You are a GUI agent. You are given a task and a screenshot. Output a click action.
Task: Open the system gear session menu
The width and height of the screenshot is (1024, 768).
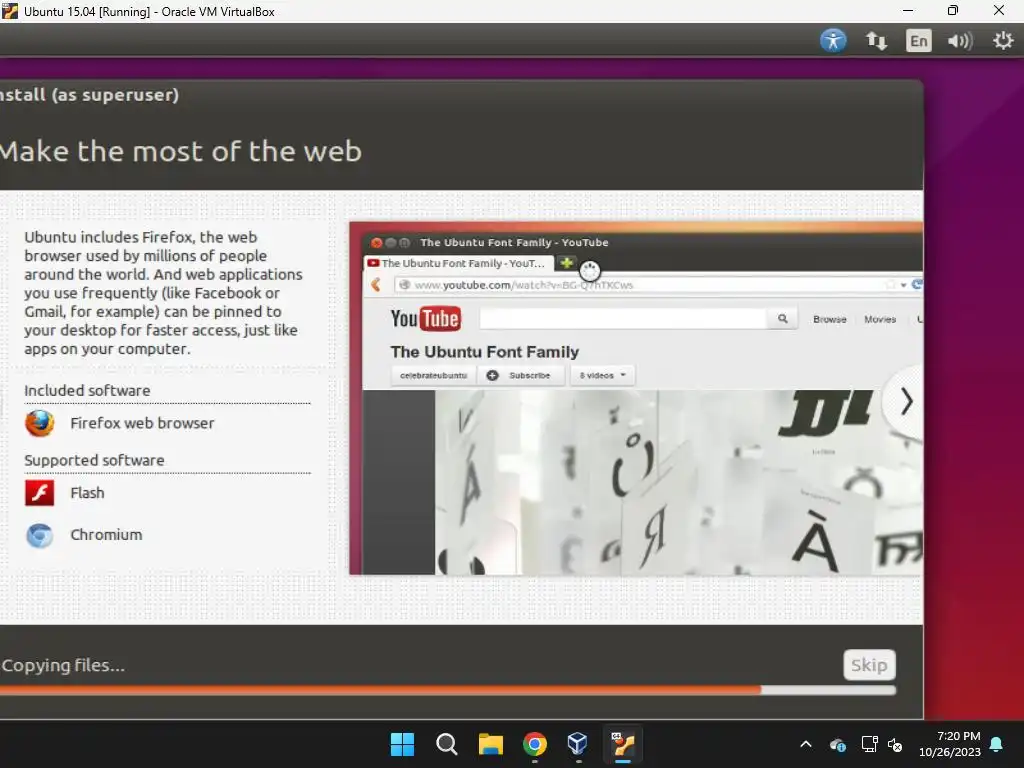1002,41
